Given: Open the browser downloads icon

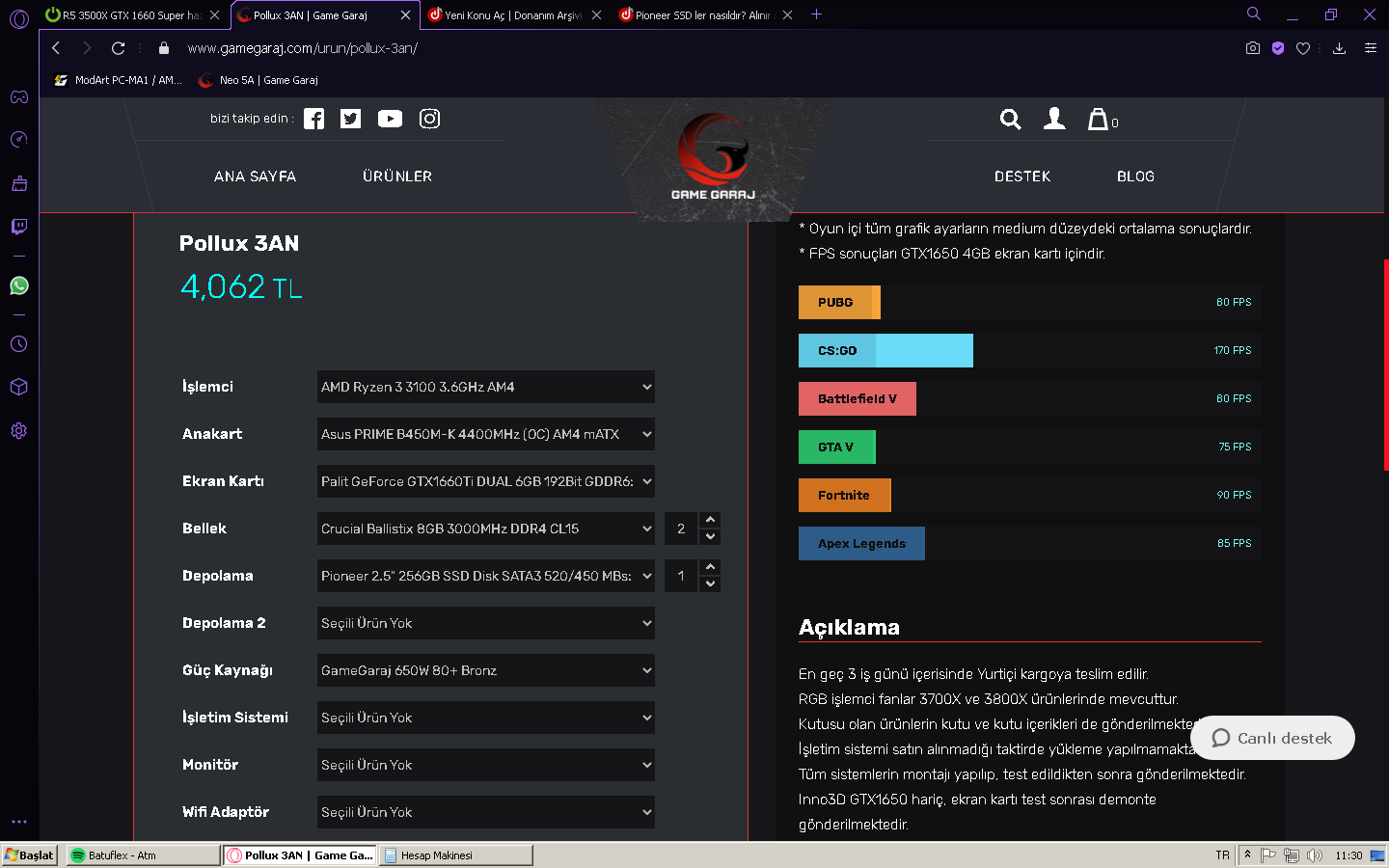Looking at the screenshot, I should click(x=1339, y=48).
